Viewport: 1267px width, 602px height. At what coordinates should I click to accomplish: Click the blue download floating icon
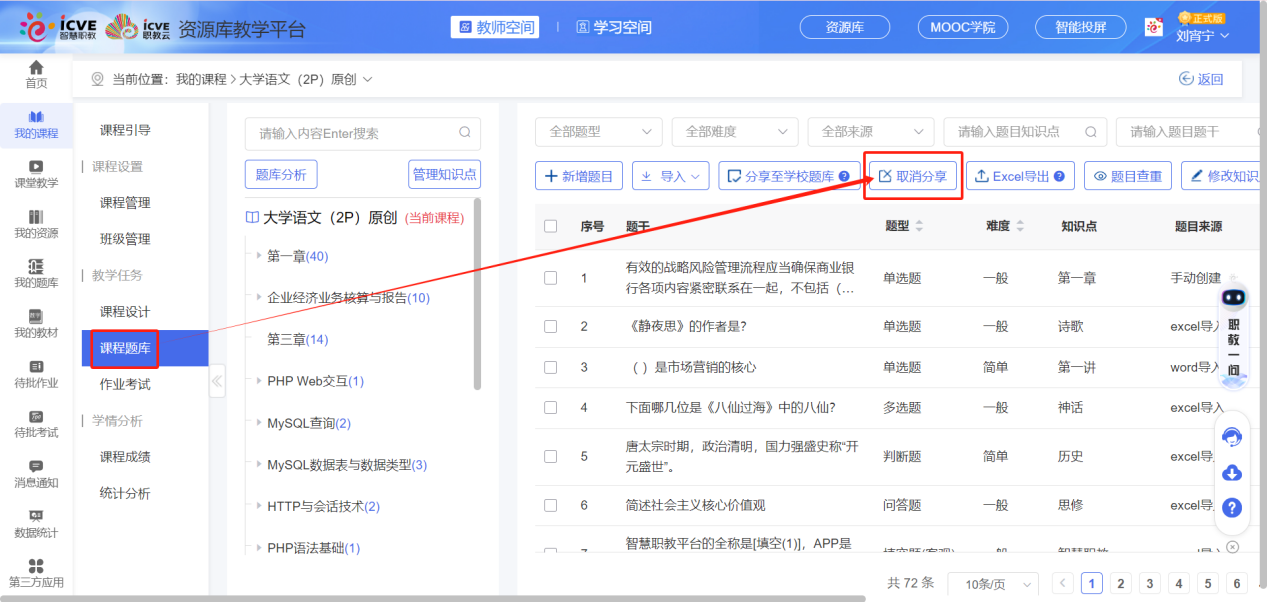1232,473
